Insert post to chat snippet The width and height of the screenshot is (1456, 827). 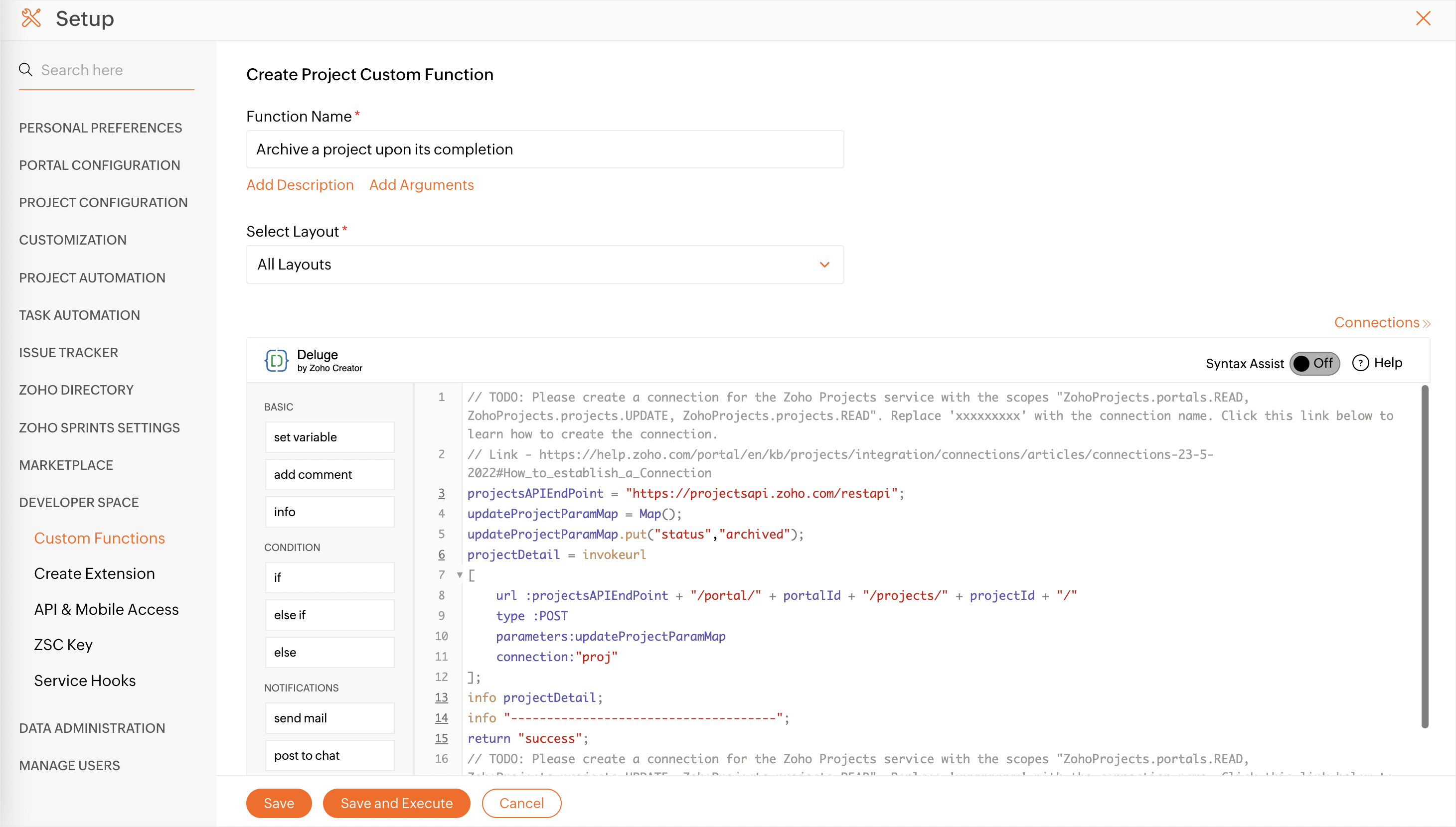click(329, 756)
